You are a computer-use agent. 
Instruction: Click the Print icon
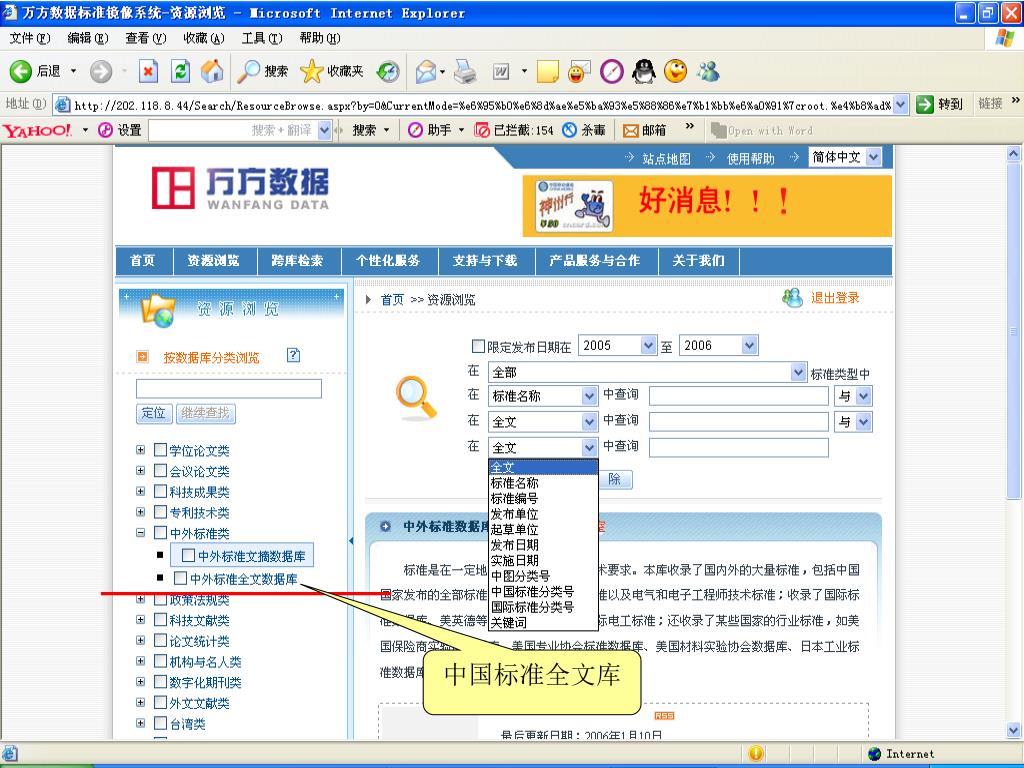(x=465, y=71)
